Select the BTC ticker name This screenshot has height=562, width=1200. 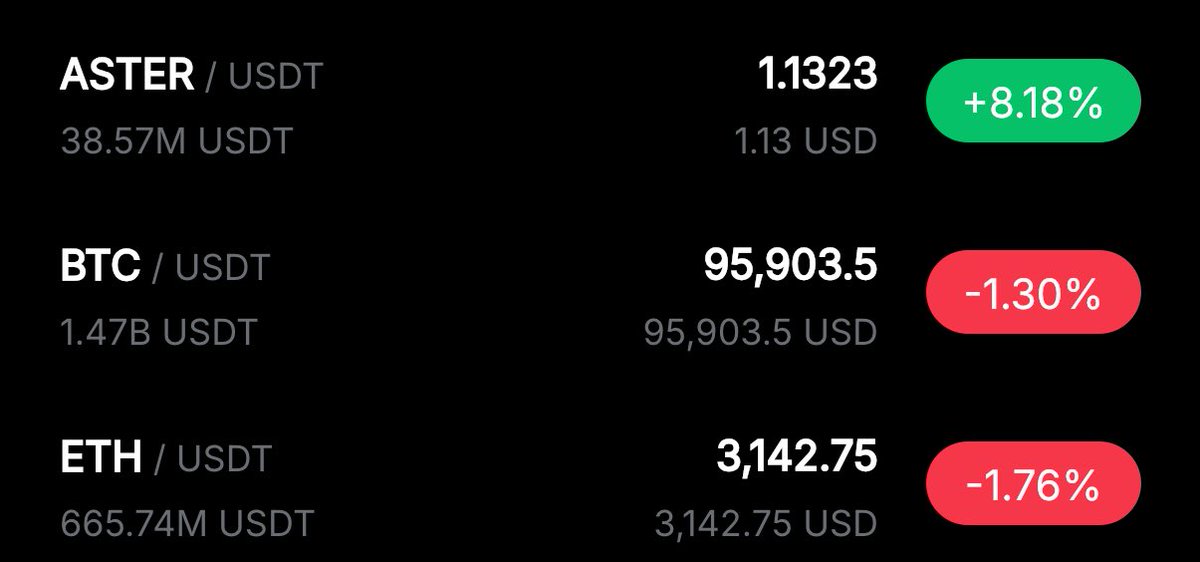pos(100,266)
